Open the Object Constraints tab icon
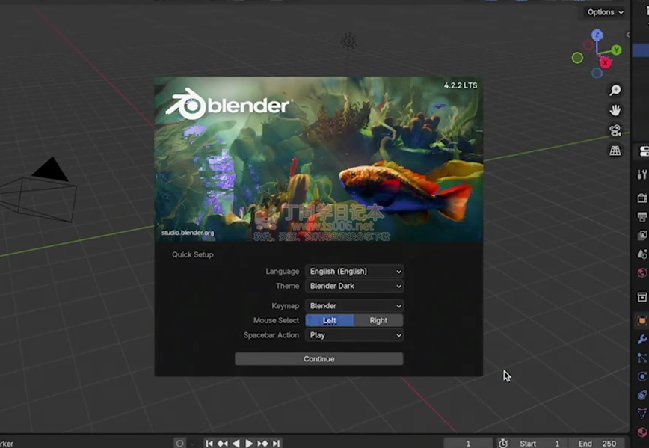Image resolution: width=649 pixels, height=448 pixels. 642,395
